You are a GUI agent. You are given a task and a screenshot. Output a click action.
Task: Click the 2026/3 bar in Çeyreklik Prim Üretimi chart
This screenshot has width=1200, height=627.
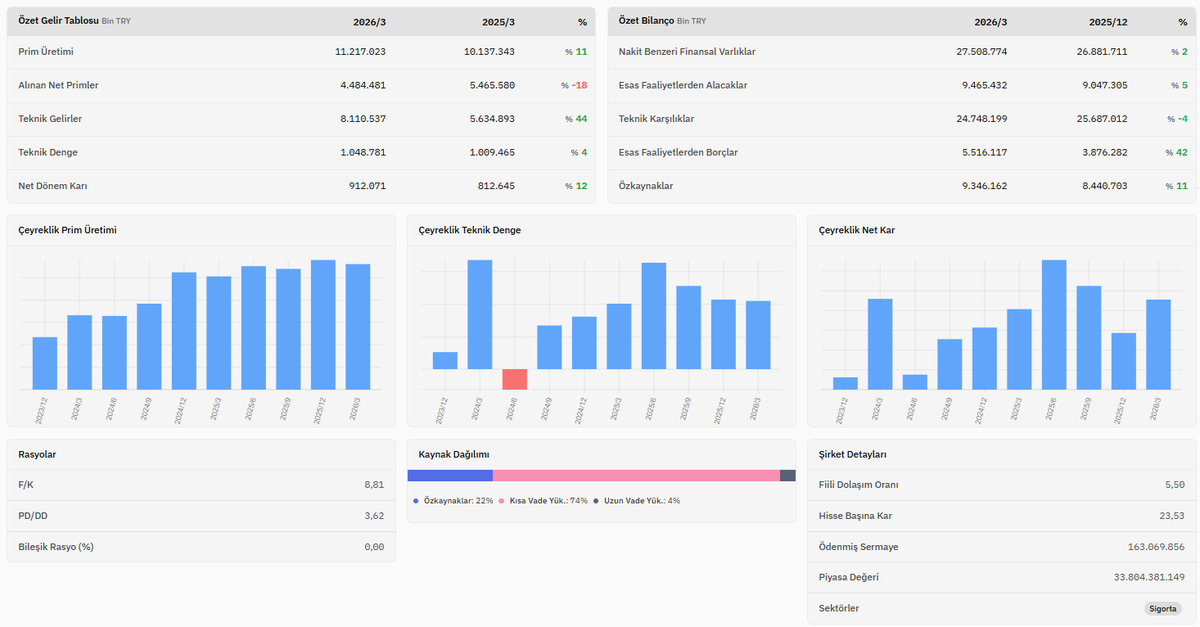click(358, 326)
